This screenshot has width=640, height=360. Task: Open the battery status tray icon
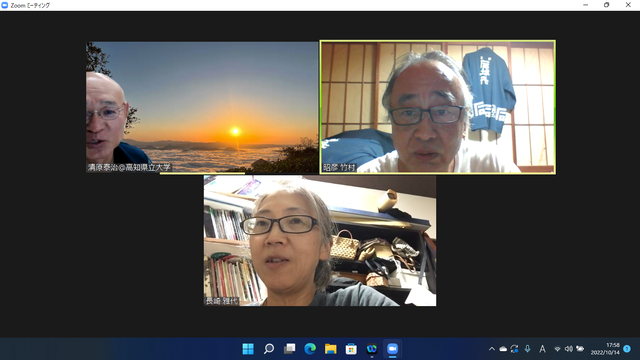580,349
